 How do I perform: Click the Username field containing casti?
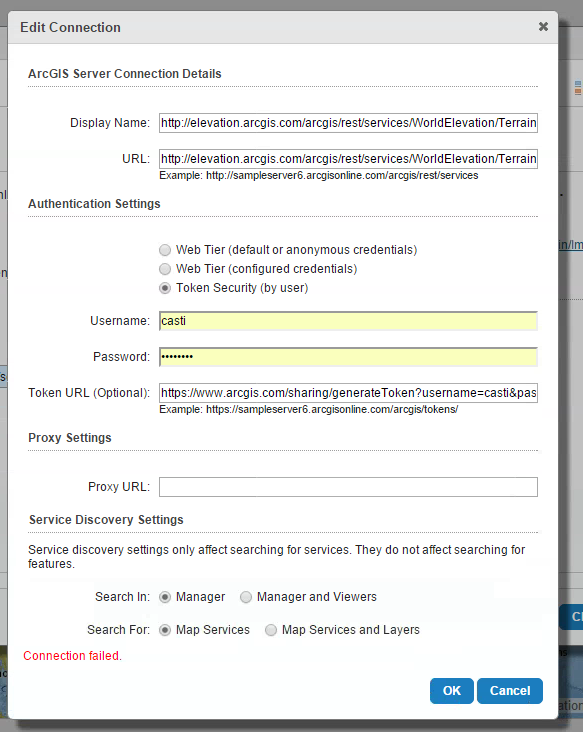(x=348, y=321)
